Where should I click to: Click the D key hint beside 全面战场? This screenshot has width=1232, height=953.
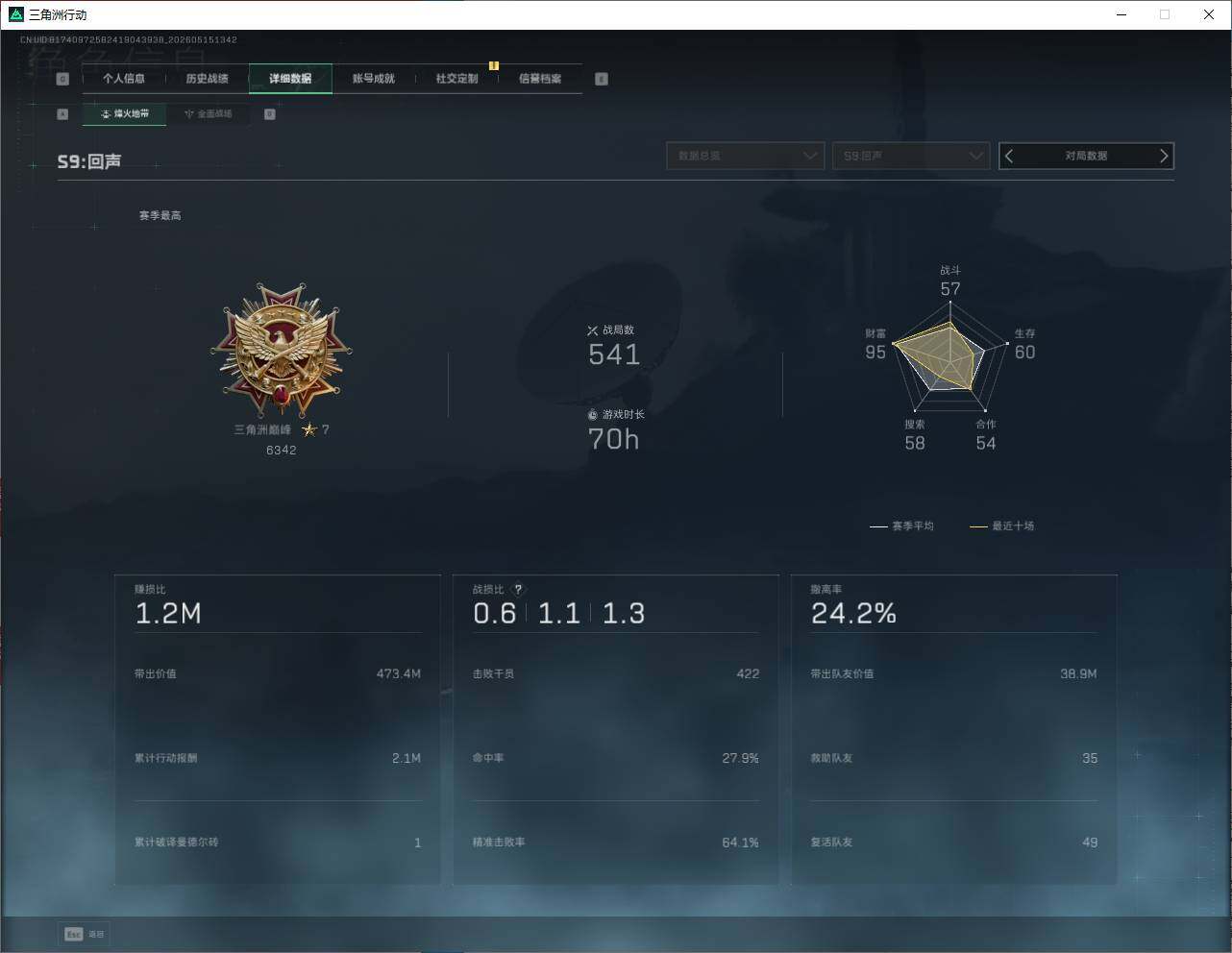(x=270, y=114)
